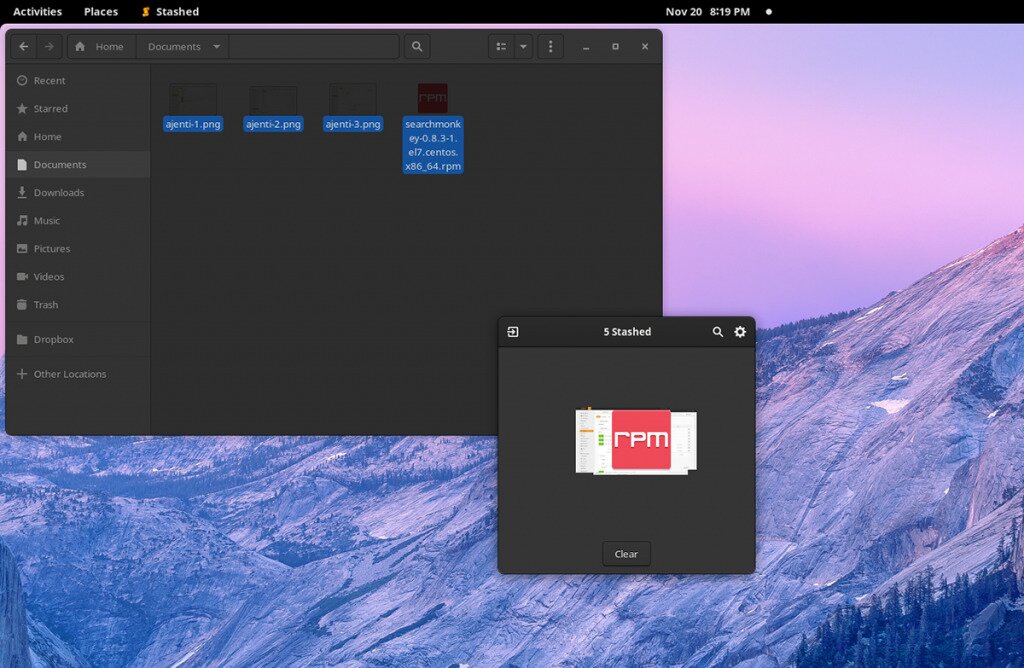
Task: Navigate to the Downloads folder in sidebar
Action: click(x=55, y=192)
